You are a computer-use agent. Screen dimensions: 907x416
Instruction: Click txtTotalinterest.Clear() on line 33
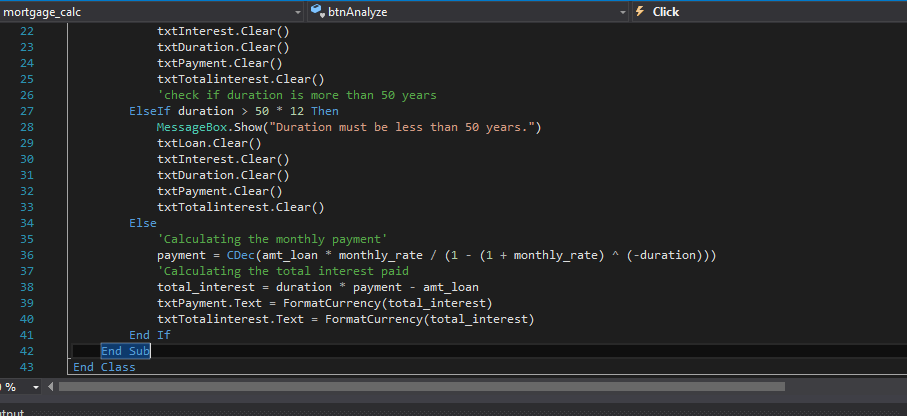coord(241,207)
